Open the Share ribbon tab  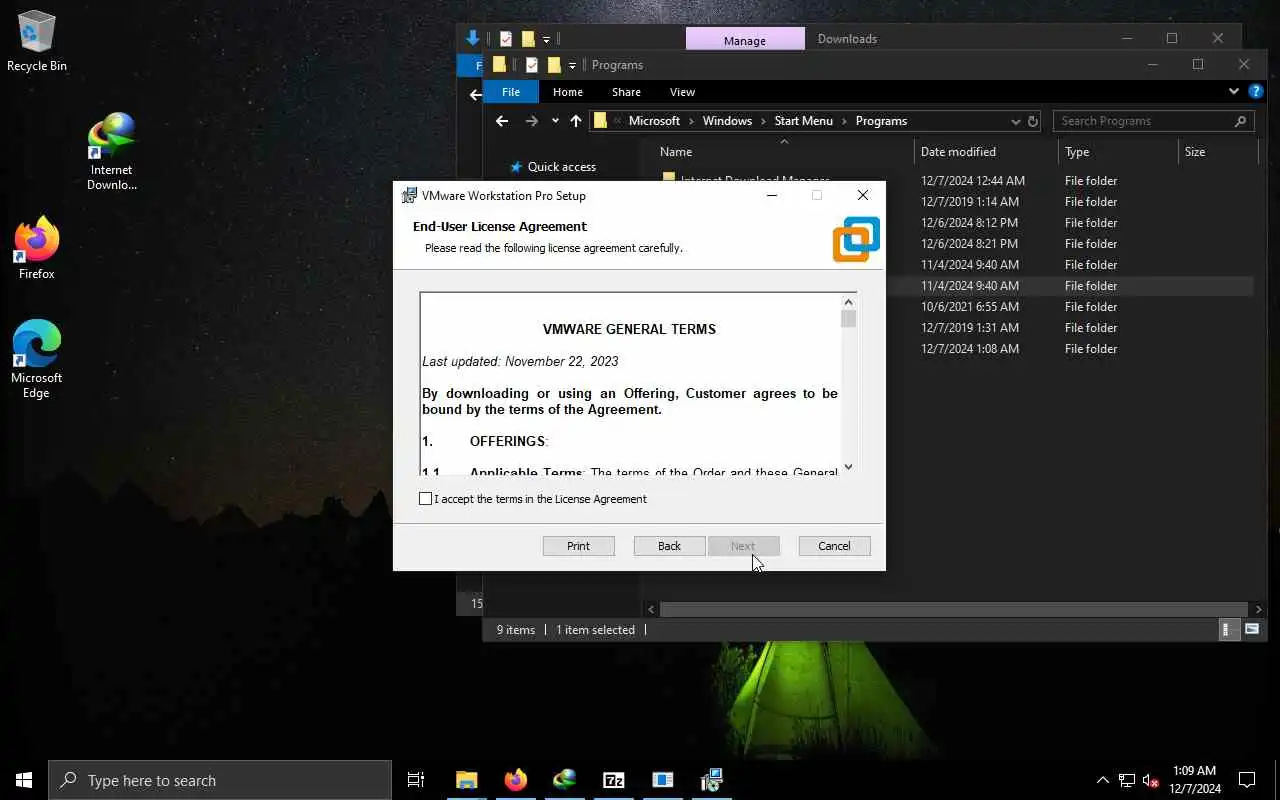(x=626, y=92)
